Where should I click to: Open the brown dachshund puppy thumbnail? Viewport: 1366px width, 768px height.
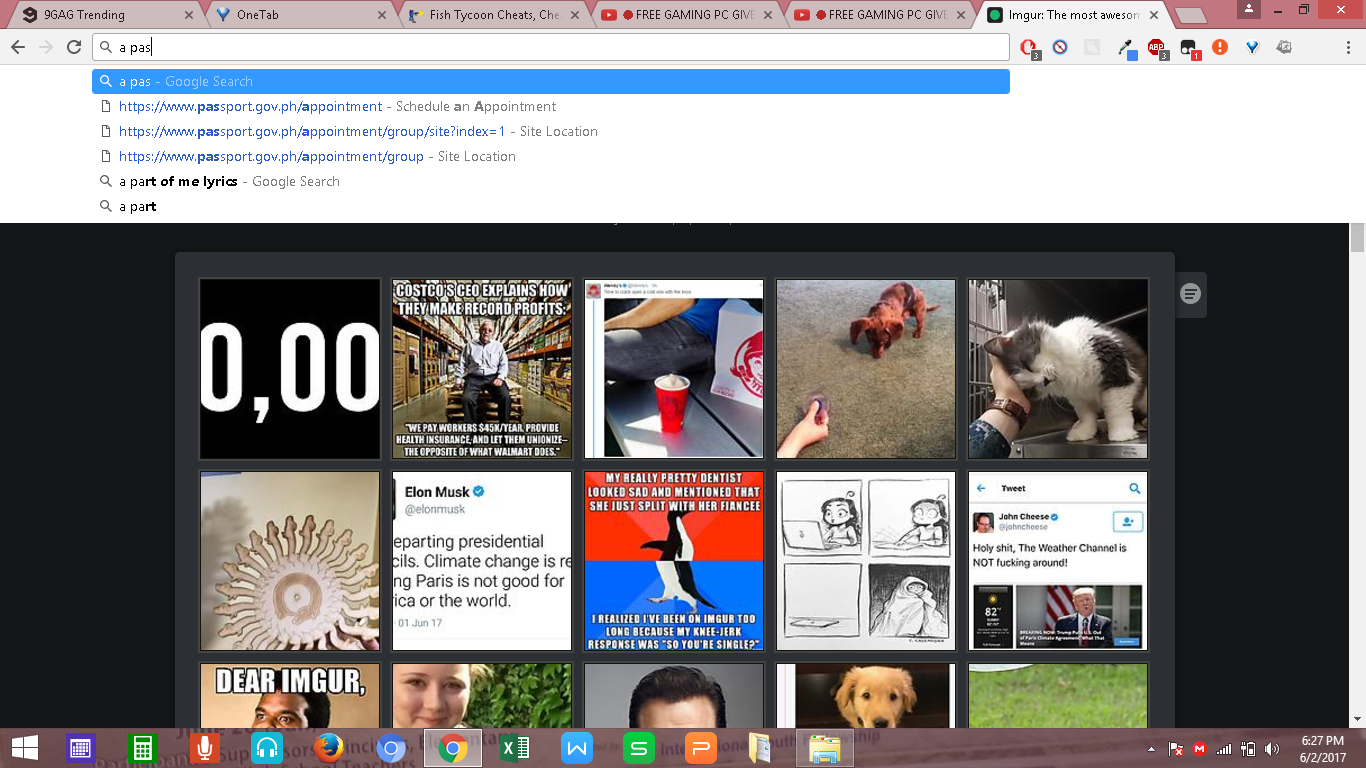coord(866,368)
